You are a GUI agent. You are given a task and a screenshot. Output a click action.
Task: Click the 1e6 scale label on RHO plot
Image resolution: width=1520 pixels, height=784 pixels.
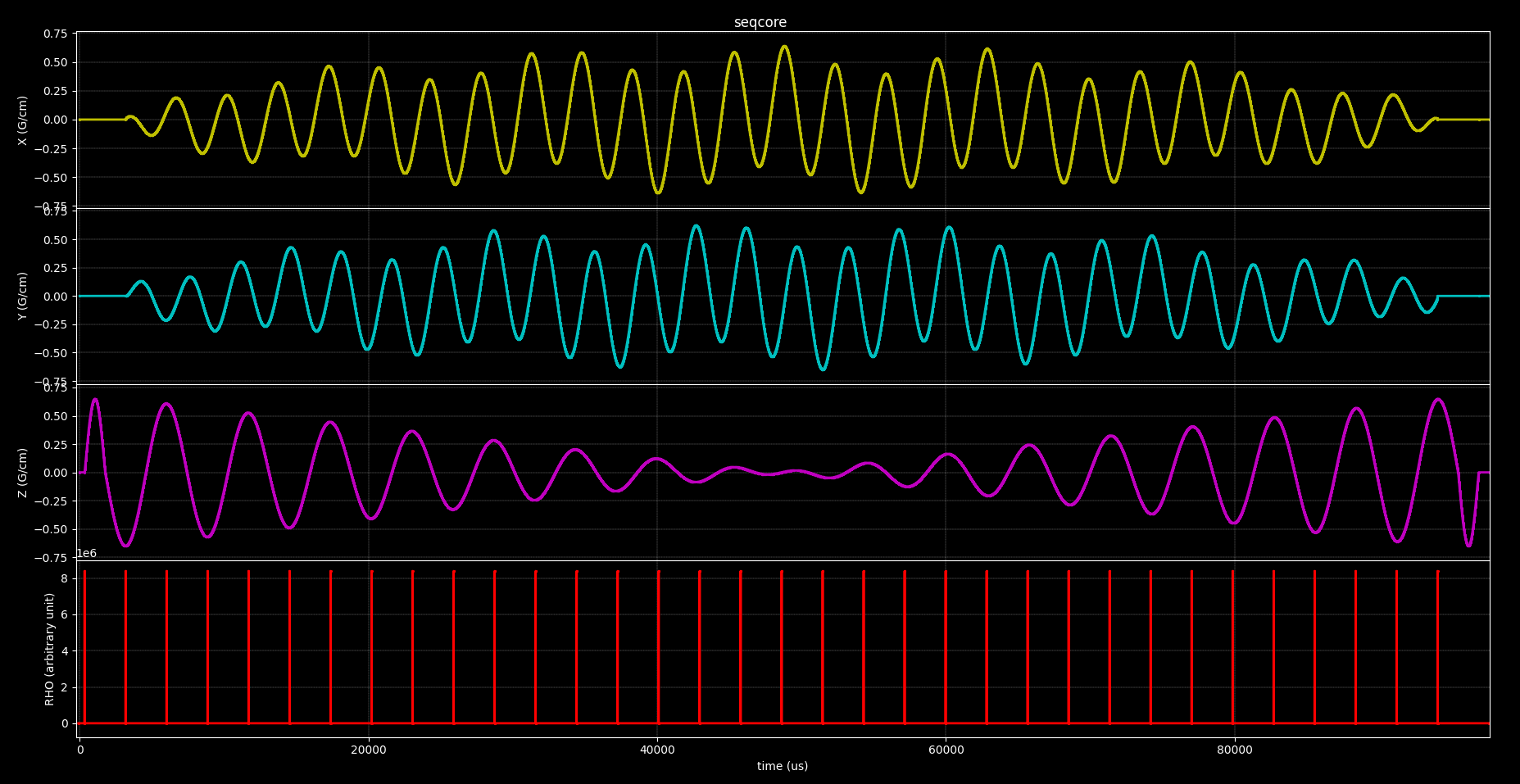pyautogui.click(x=87, y=554)
